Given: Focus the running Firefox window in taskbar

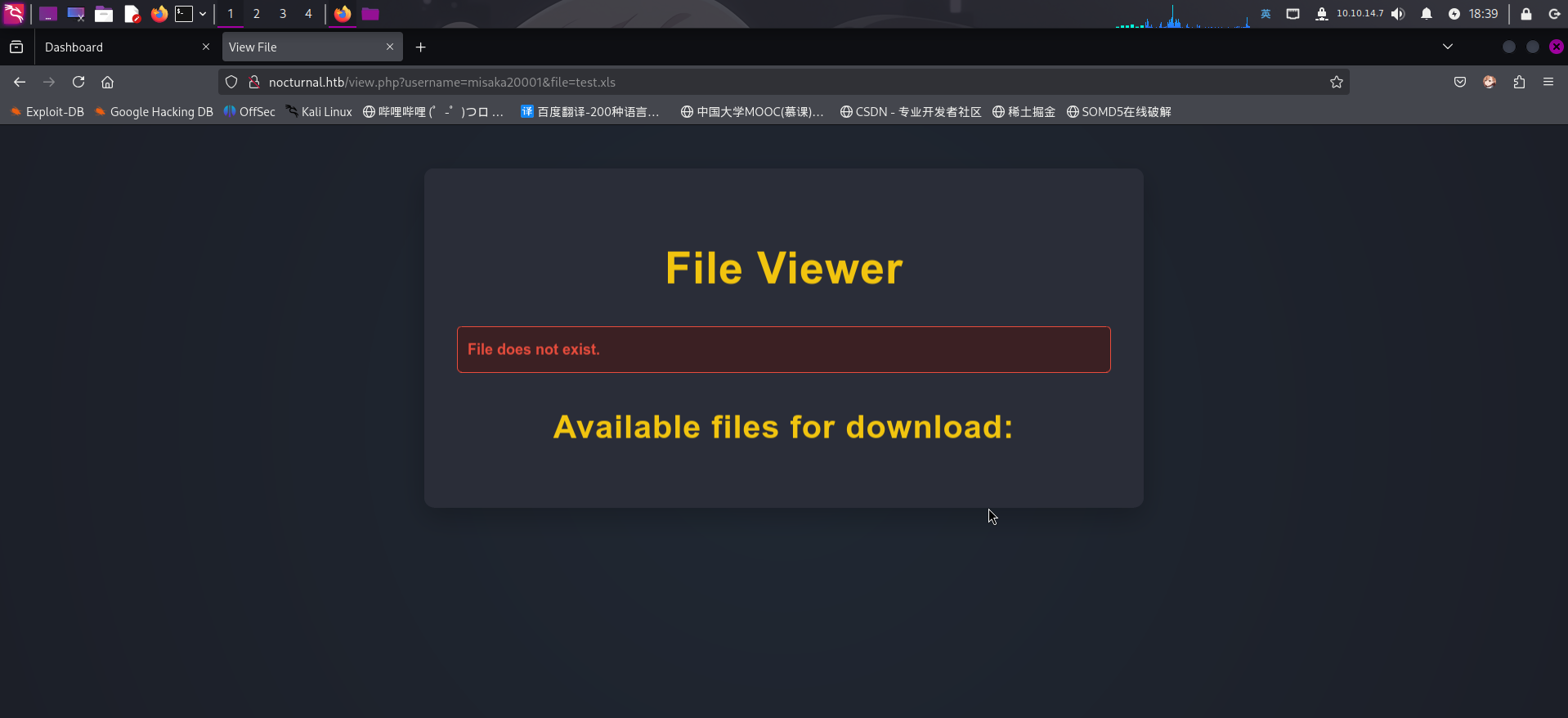Looking at the screenshot, I should point(343,14).
